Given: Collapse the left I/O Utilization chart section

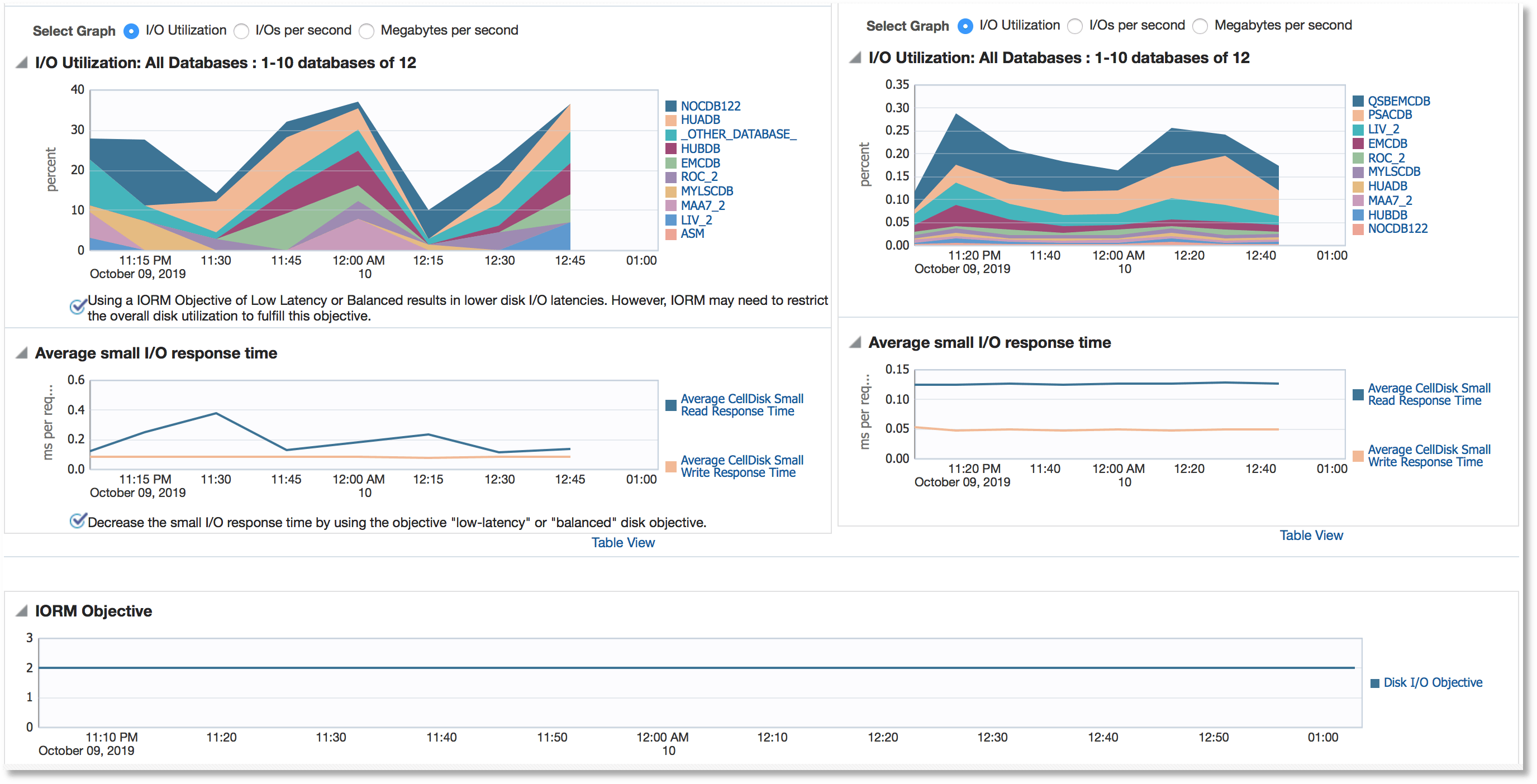Looking at the screenshot, I should point(21,62).
